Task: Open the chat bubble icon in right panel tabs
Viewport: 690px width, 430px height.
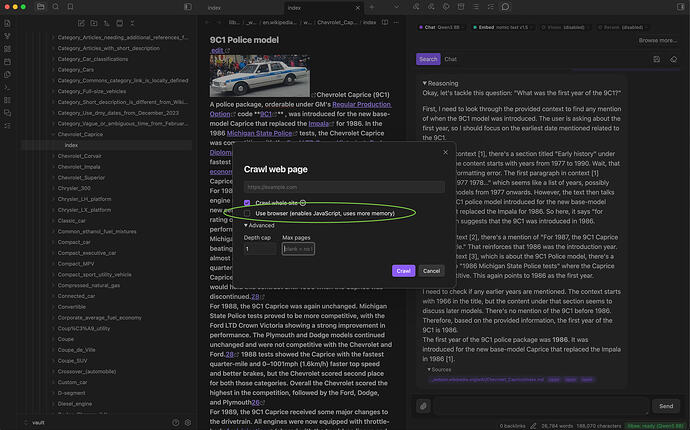Action: tap(506, 7)
